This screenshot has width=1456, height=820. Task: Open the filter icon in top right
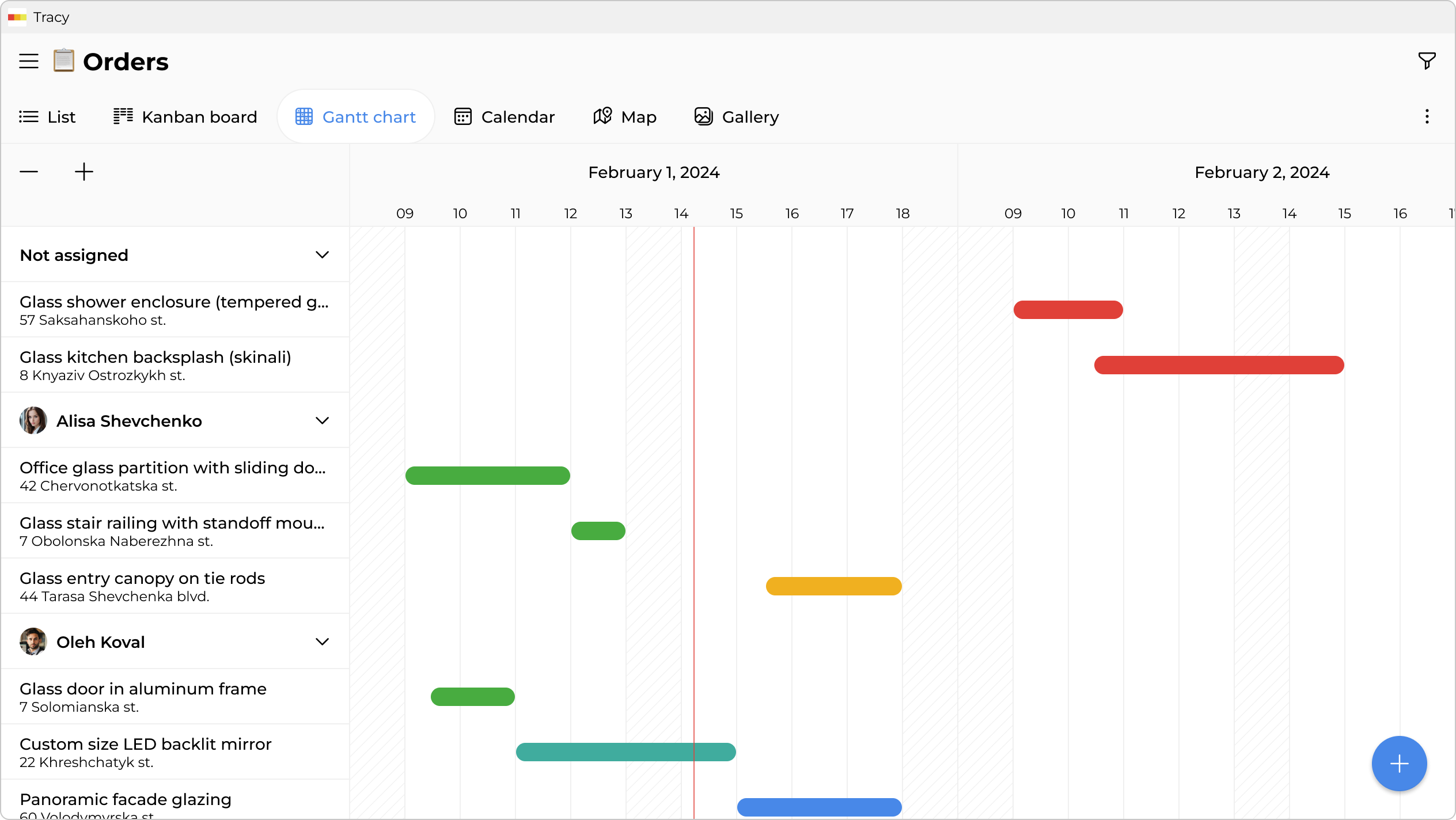(x=1427, y=60)
